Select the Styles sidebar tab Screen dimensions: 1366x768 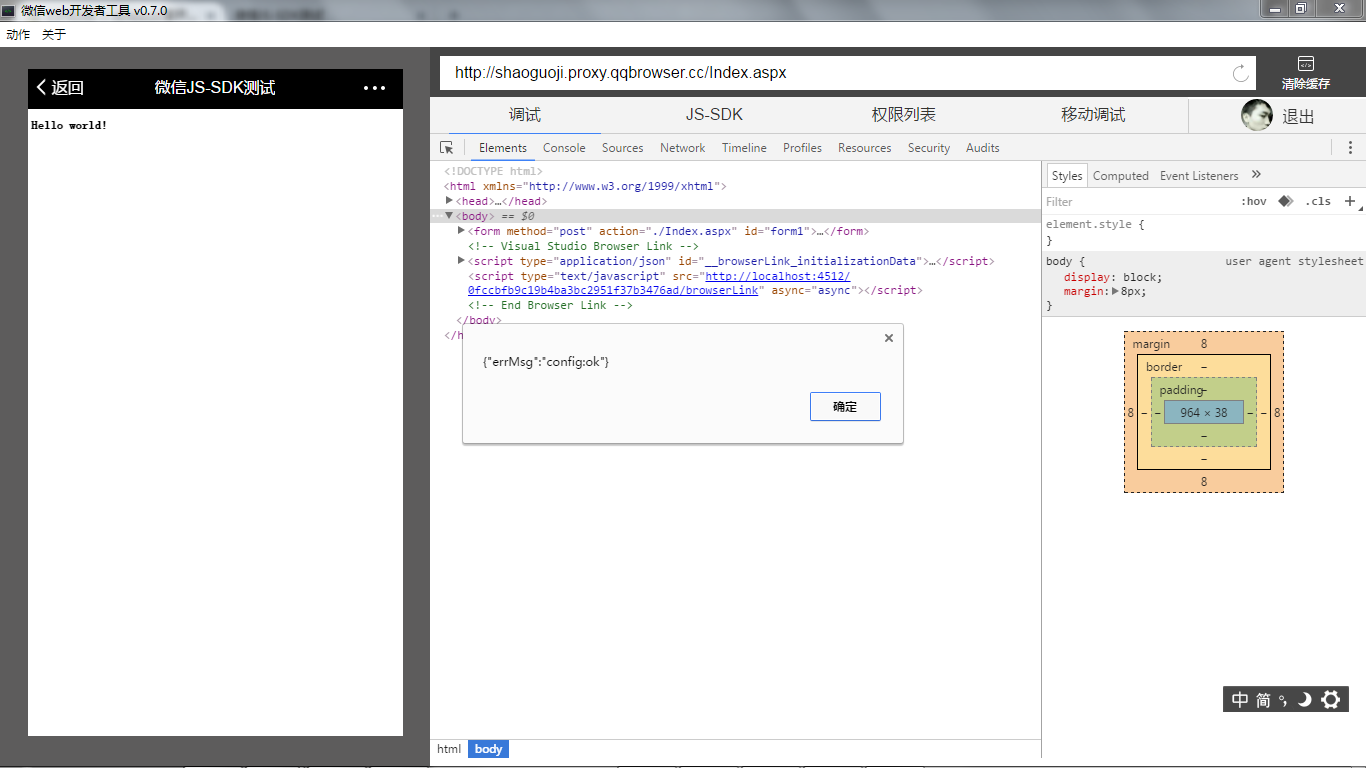point(1066,175)
